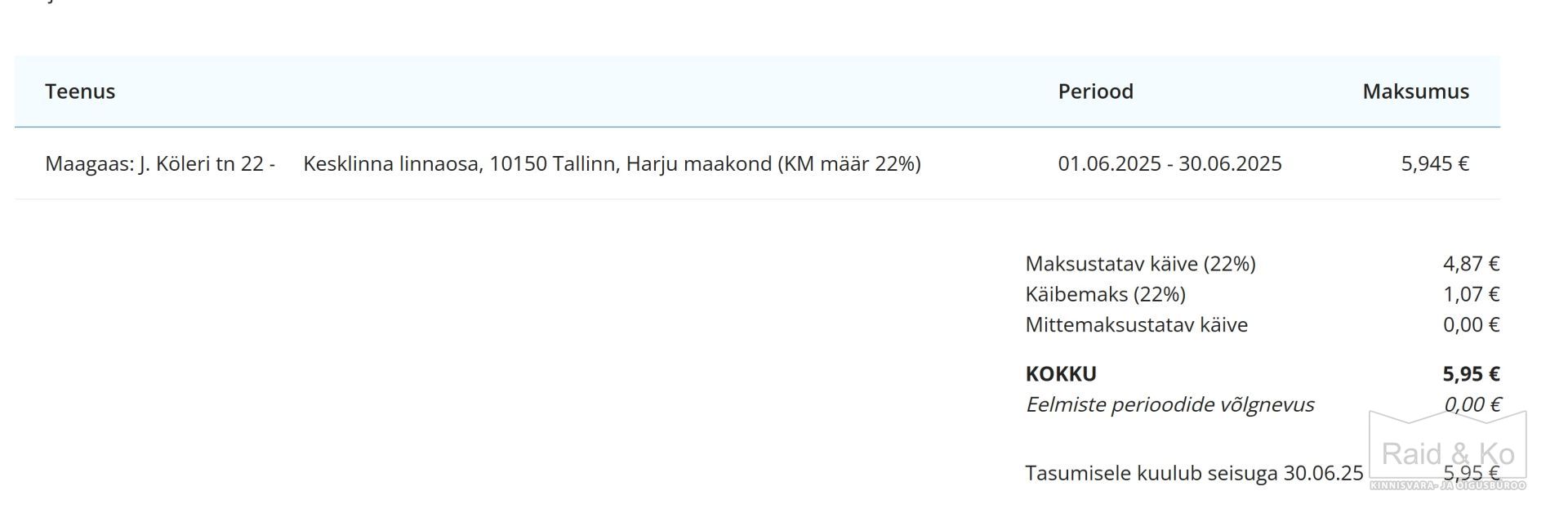
Task: Click the 5,945 € cost value
Action: pos(1435,163)
